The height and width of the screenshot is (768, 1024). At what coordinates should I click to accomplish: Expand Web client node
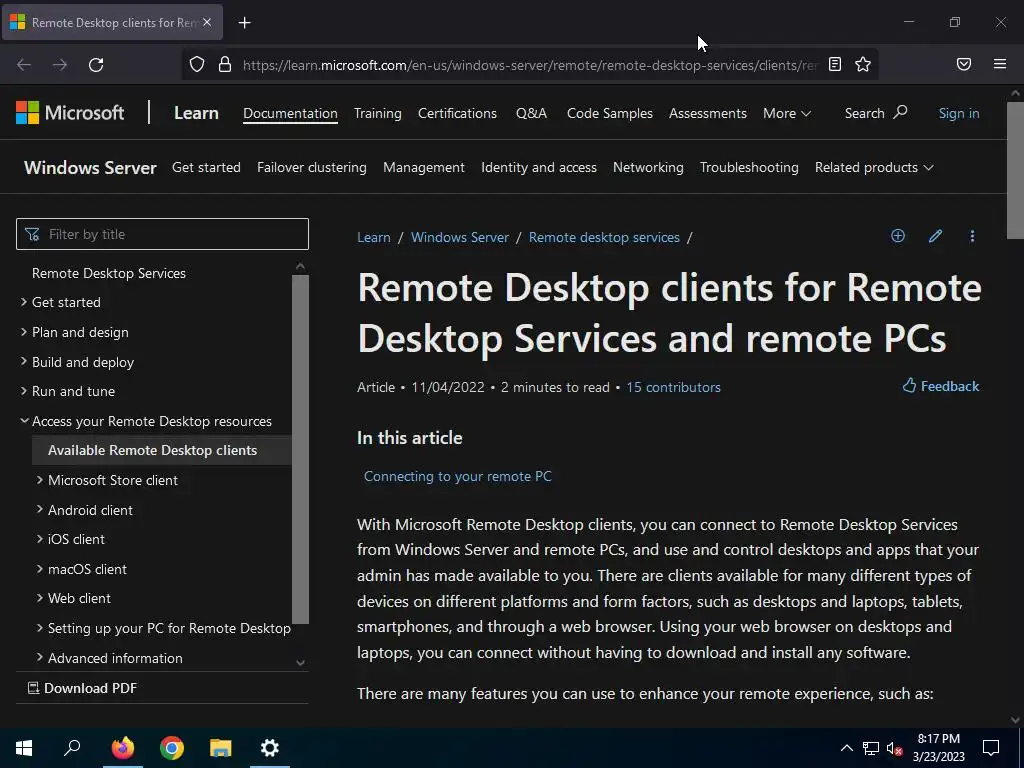(39, 598)
